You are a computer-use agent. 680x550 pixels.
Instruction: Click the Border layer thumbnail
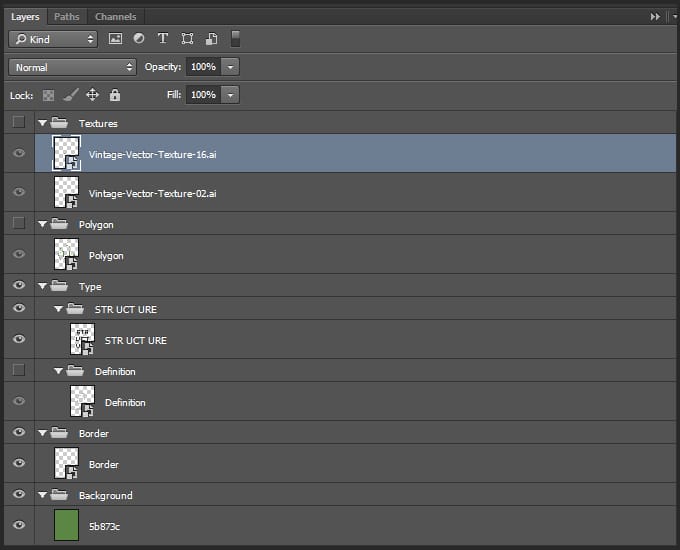pyautogui.click(x=66, y=463)
